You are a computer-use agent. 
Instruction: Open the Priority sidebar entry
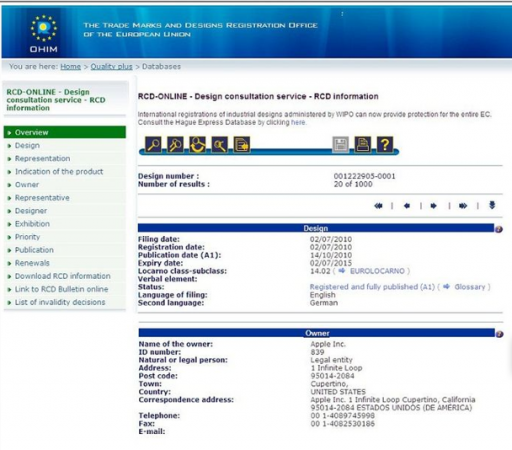27,237
